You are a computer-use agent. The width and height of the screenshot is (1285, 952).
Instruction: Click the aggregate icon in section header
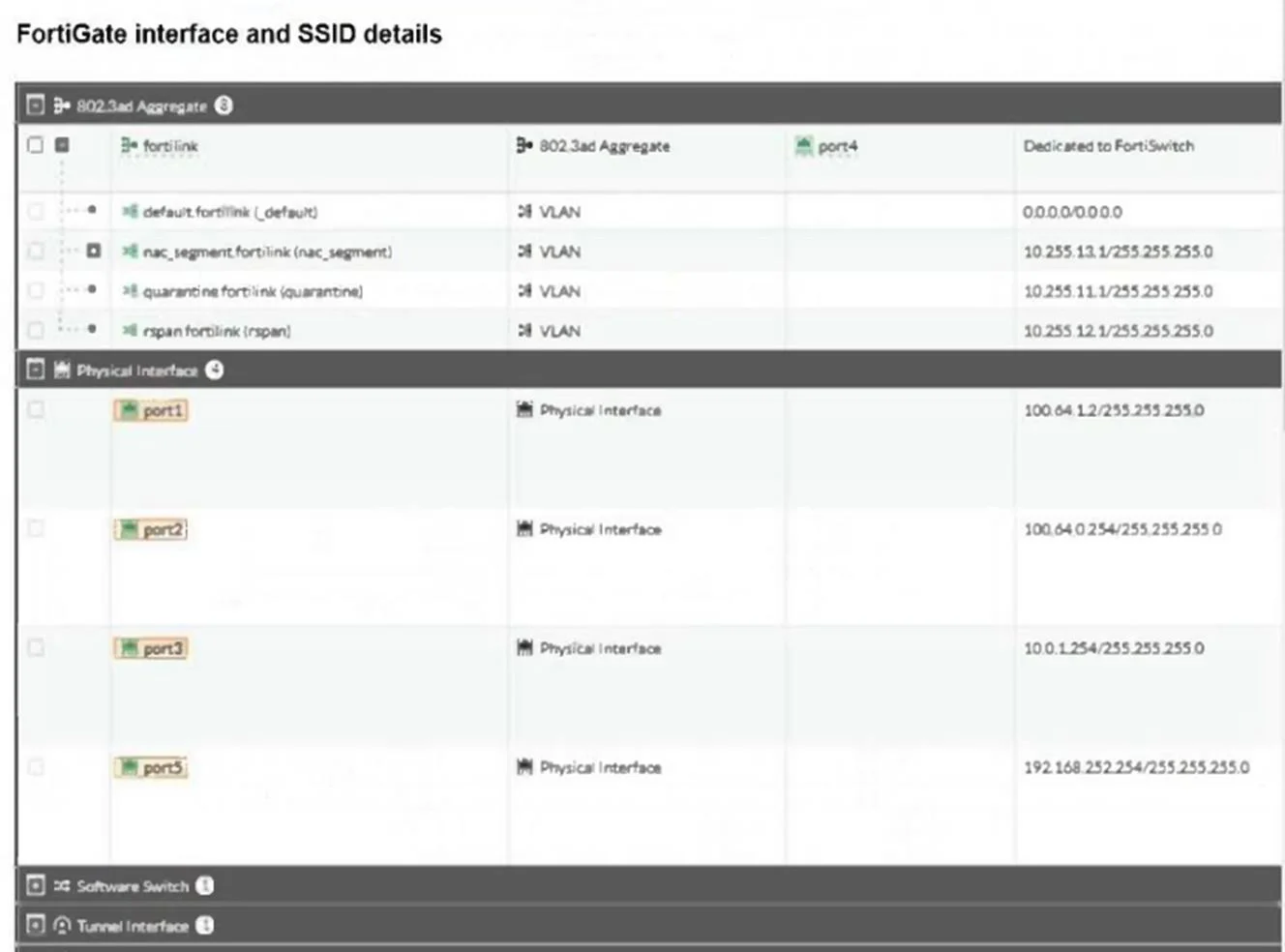point(62,105)
